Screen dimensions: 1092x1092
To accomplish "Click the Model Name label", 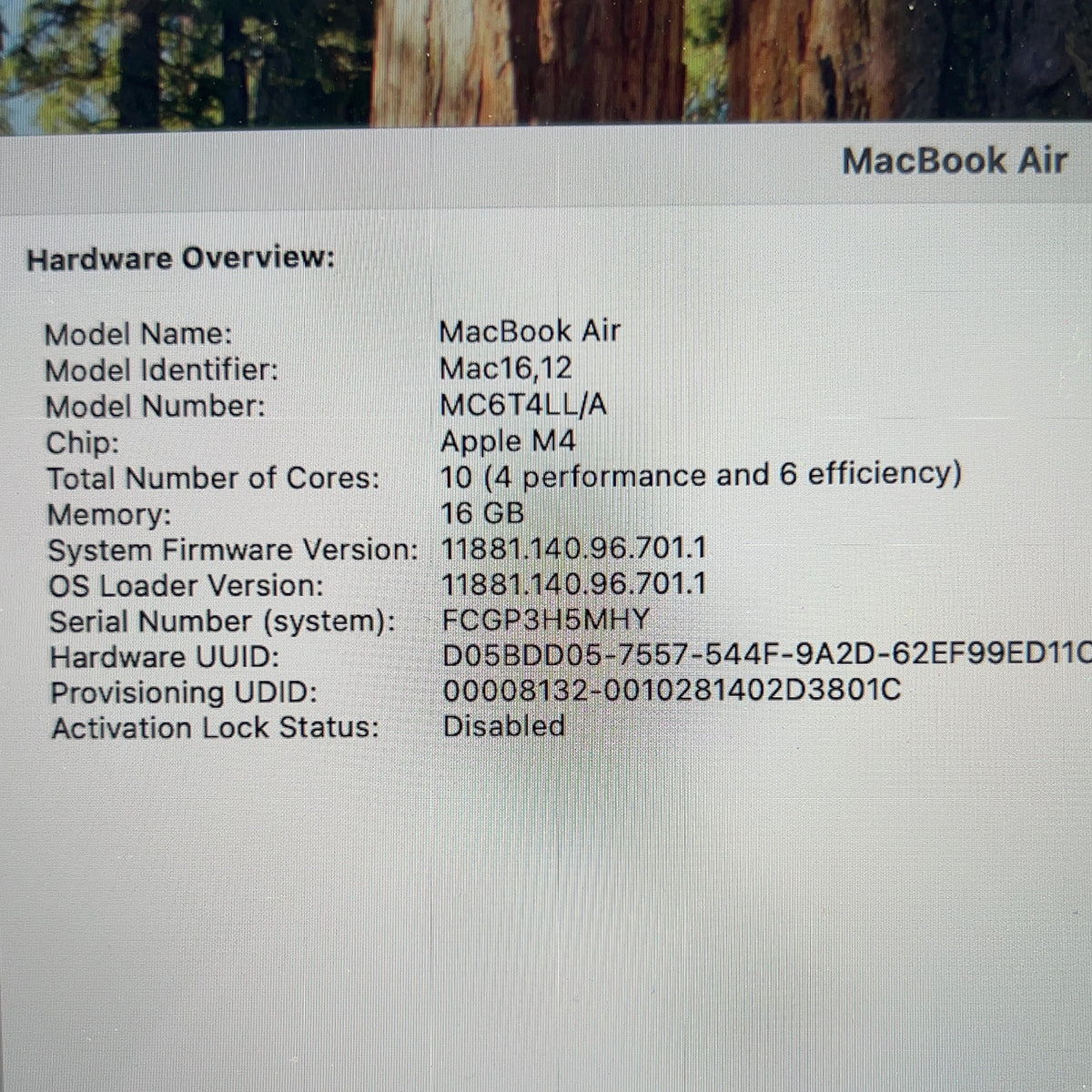I will pos(138,334).
